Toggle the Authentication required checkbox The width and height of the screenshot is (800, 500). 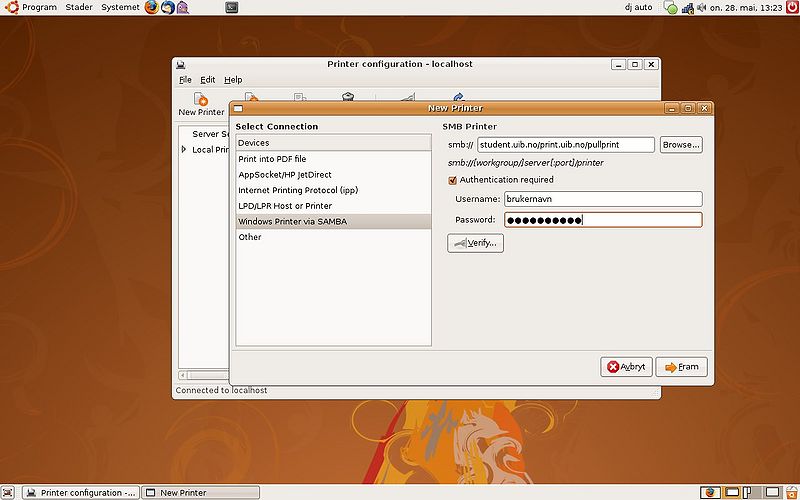coord(452,180)
